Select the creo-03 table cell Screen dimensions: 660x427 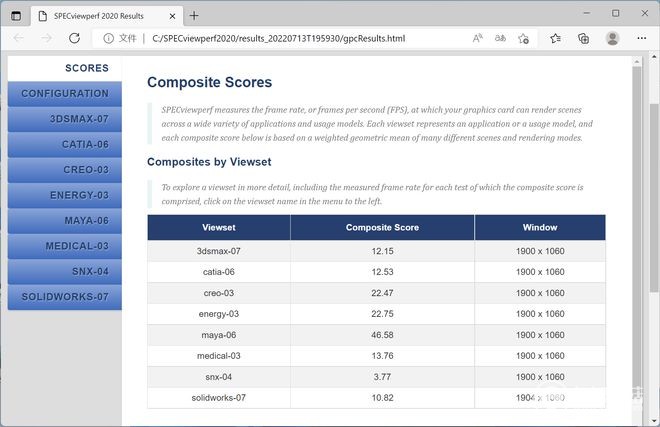click(219, 293)
